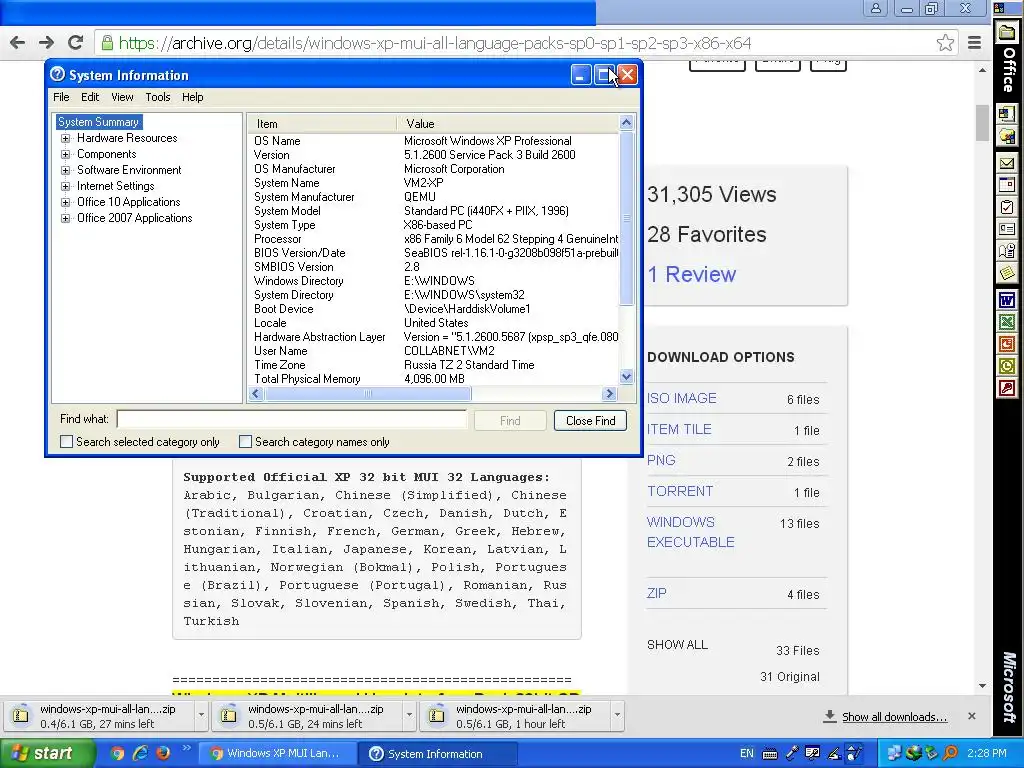Click the orange magnifier icon in system tray
The image size is (1024, 768).
(x=951, y=753)
